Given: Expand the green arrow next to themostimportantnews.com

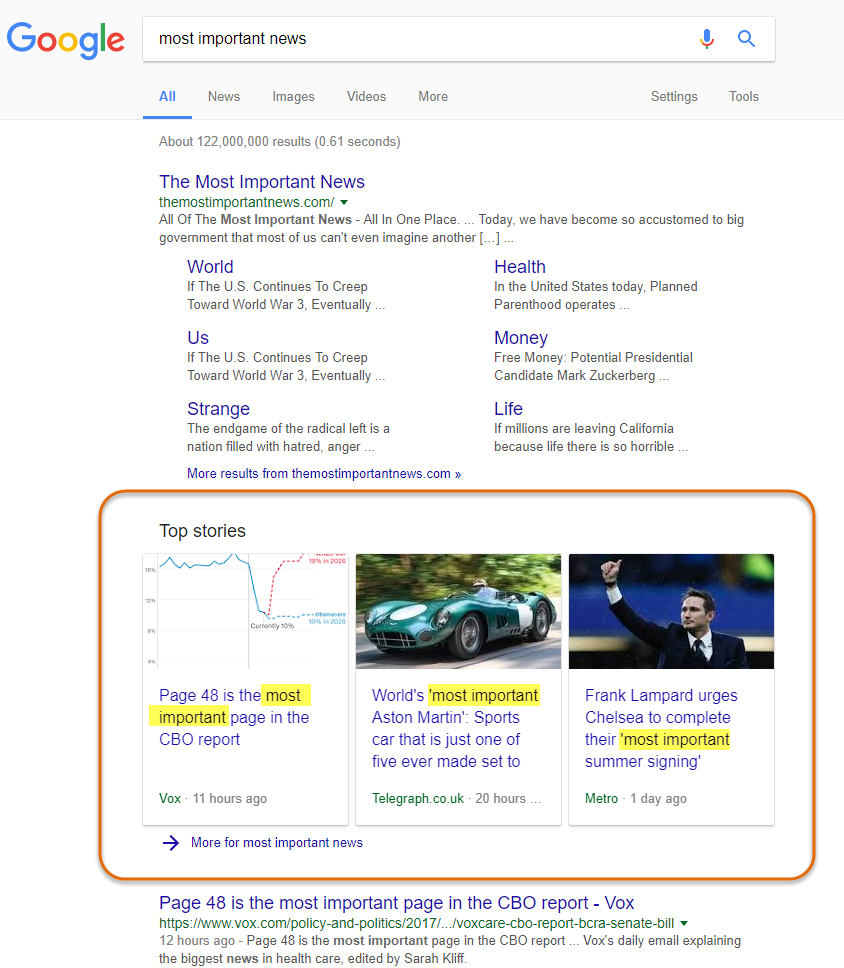Looking at the screenshot, I should [344, 202].
